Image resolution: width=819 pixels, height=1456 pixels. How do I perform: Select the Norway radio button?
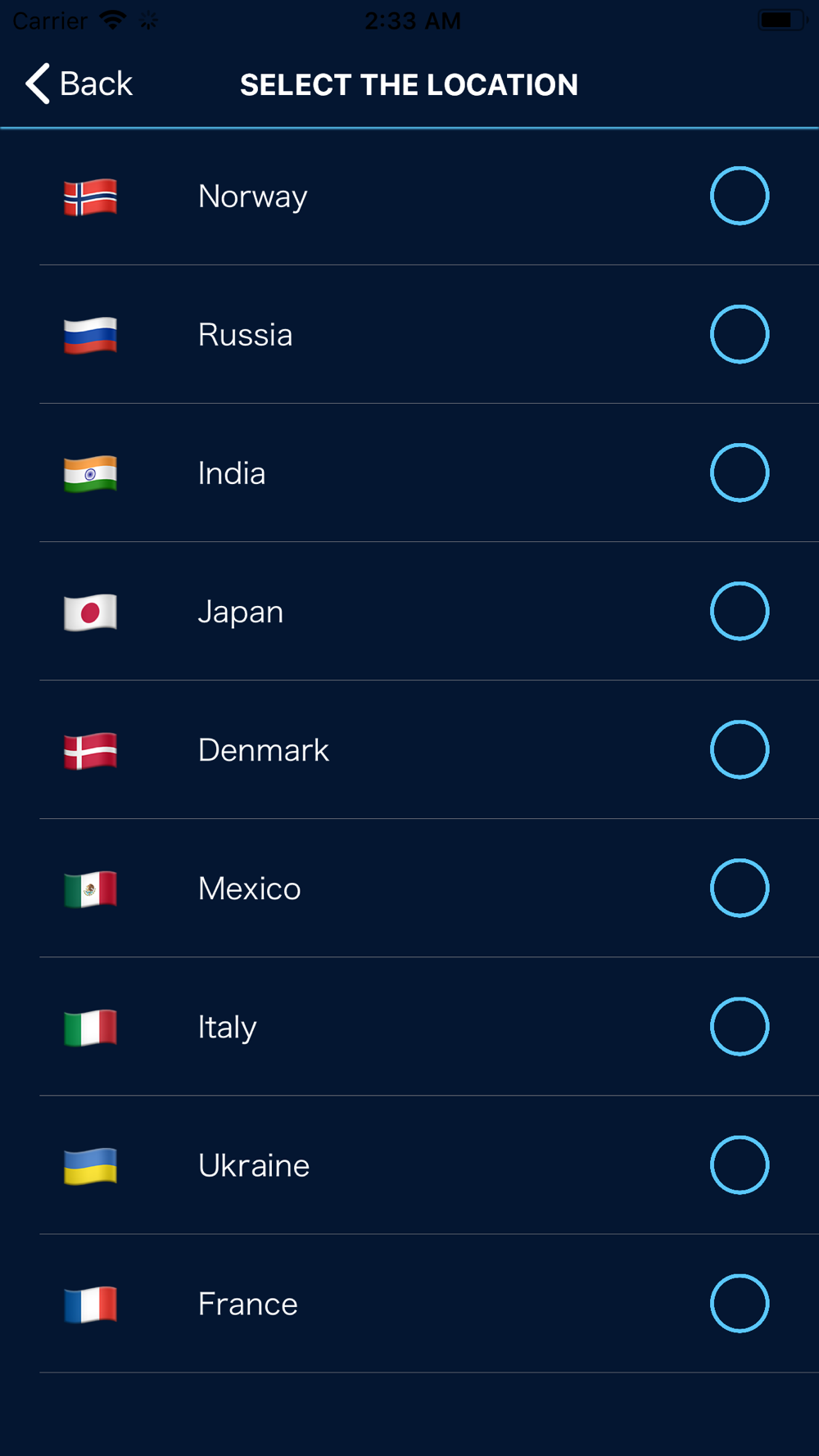(x=739, y=196)
